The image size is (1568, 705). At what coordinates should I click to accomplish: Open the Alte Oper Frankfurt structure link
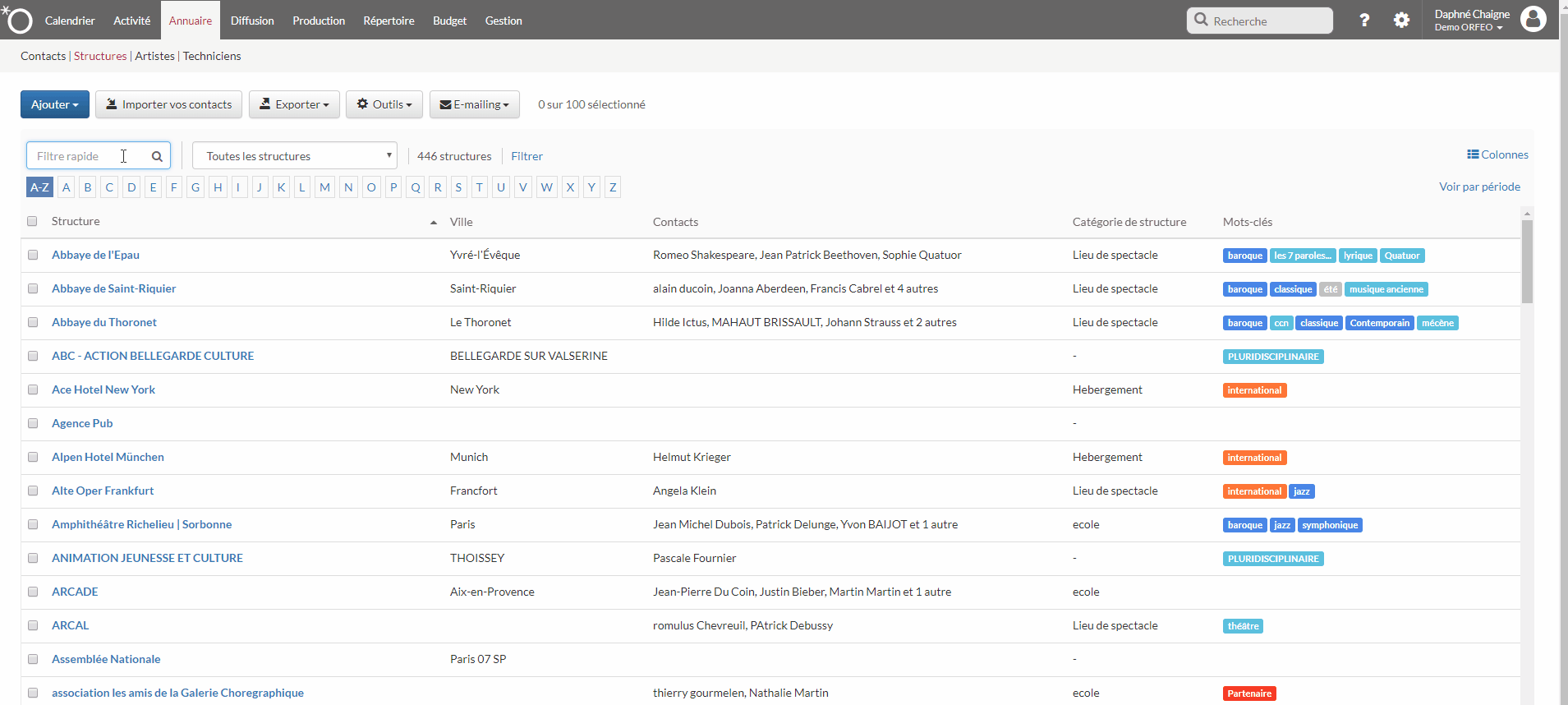click(103, 491)
